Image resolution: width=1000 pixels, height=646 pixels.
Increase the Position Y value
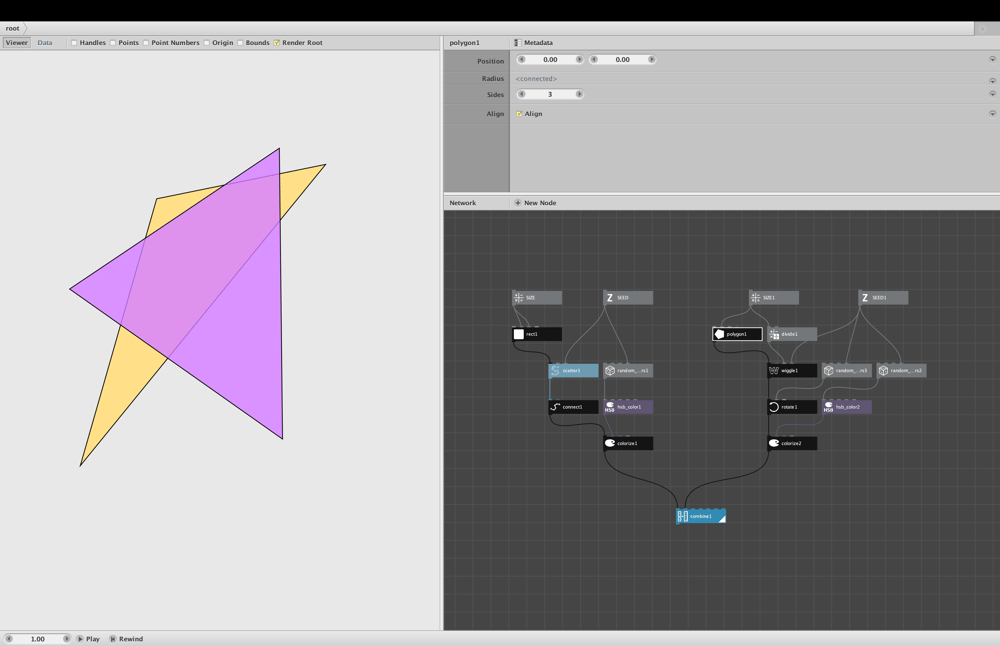point(651,59)
